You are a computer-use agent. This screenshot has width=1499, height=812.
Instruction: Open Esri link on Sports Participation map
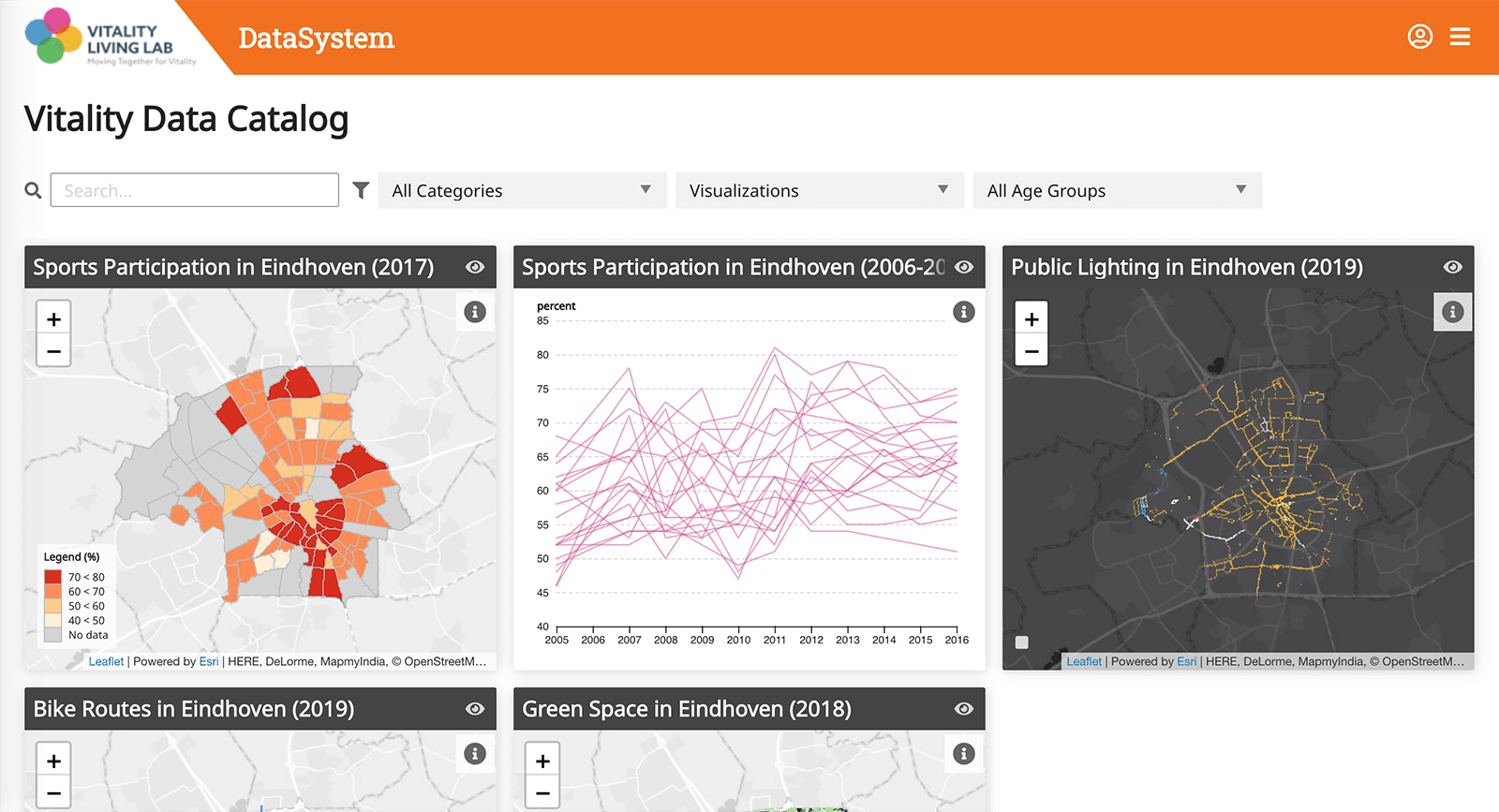tap(209, 661)
